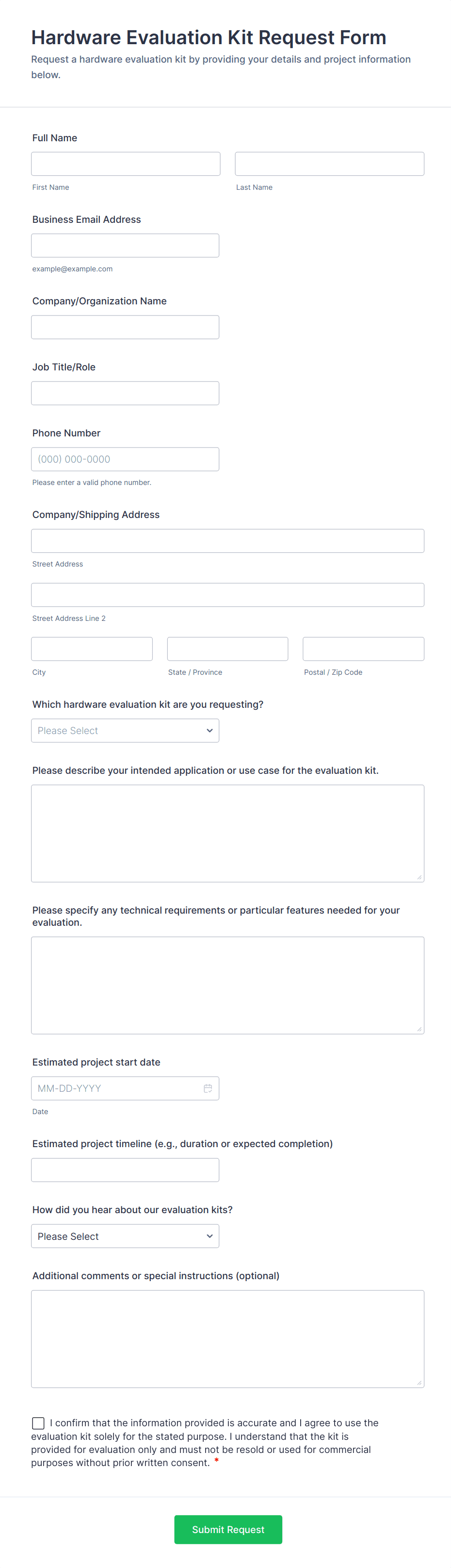Click the chevron on the kit selection dropdown
The image size is (451, 1568).
pos(209,731)
